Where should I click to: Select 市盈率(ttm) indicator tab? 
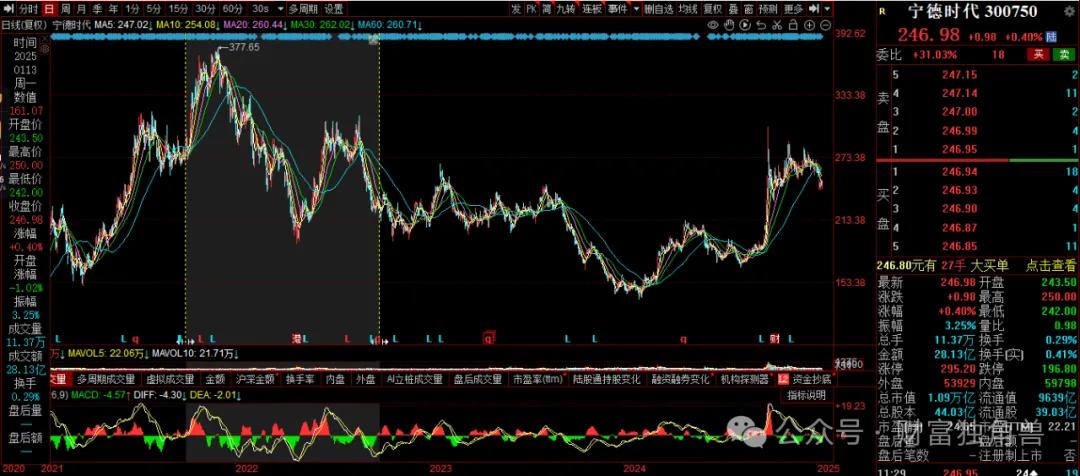538,380
